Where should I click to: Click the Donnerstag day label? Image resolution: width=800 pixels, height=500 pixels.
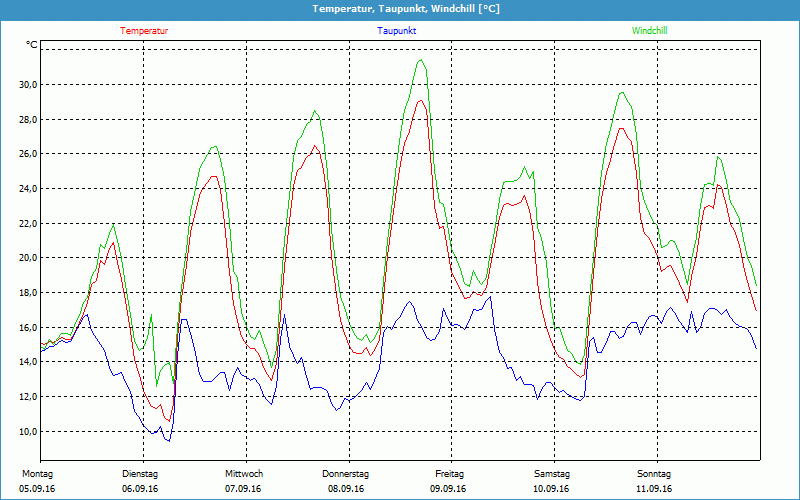pyautogui.click(x=345, y=474)
